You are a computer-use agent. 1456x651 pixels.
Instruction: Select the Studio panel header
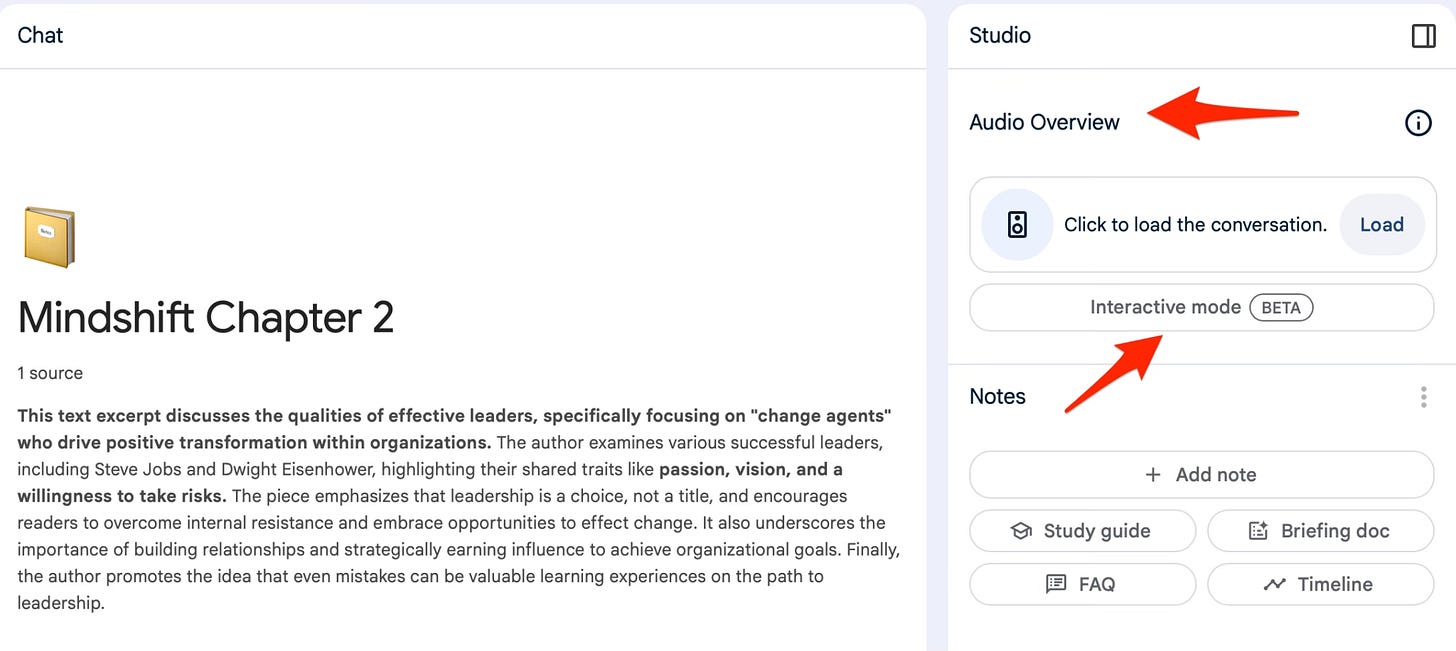point(1000,35)
